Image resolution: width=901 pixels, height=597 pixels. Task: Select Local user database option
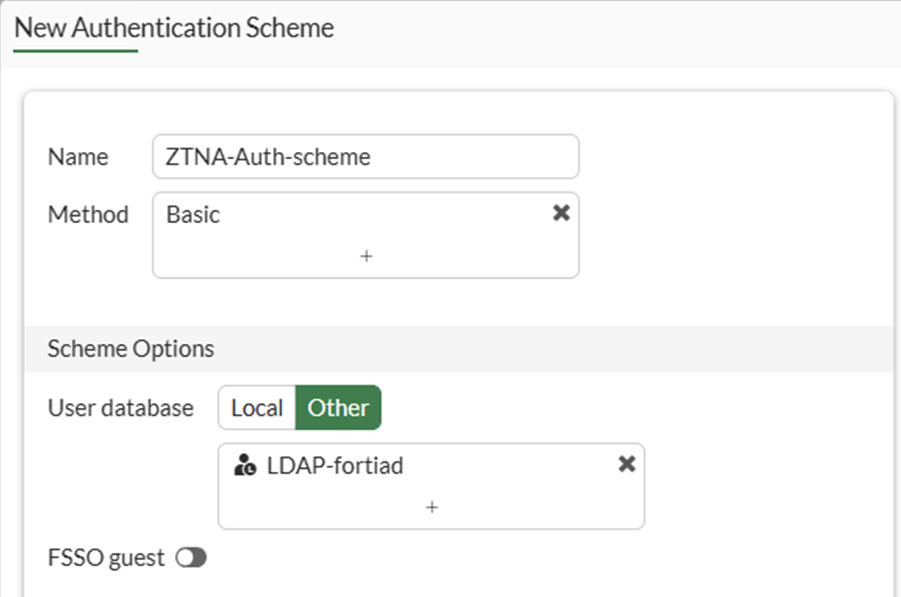257,408
